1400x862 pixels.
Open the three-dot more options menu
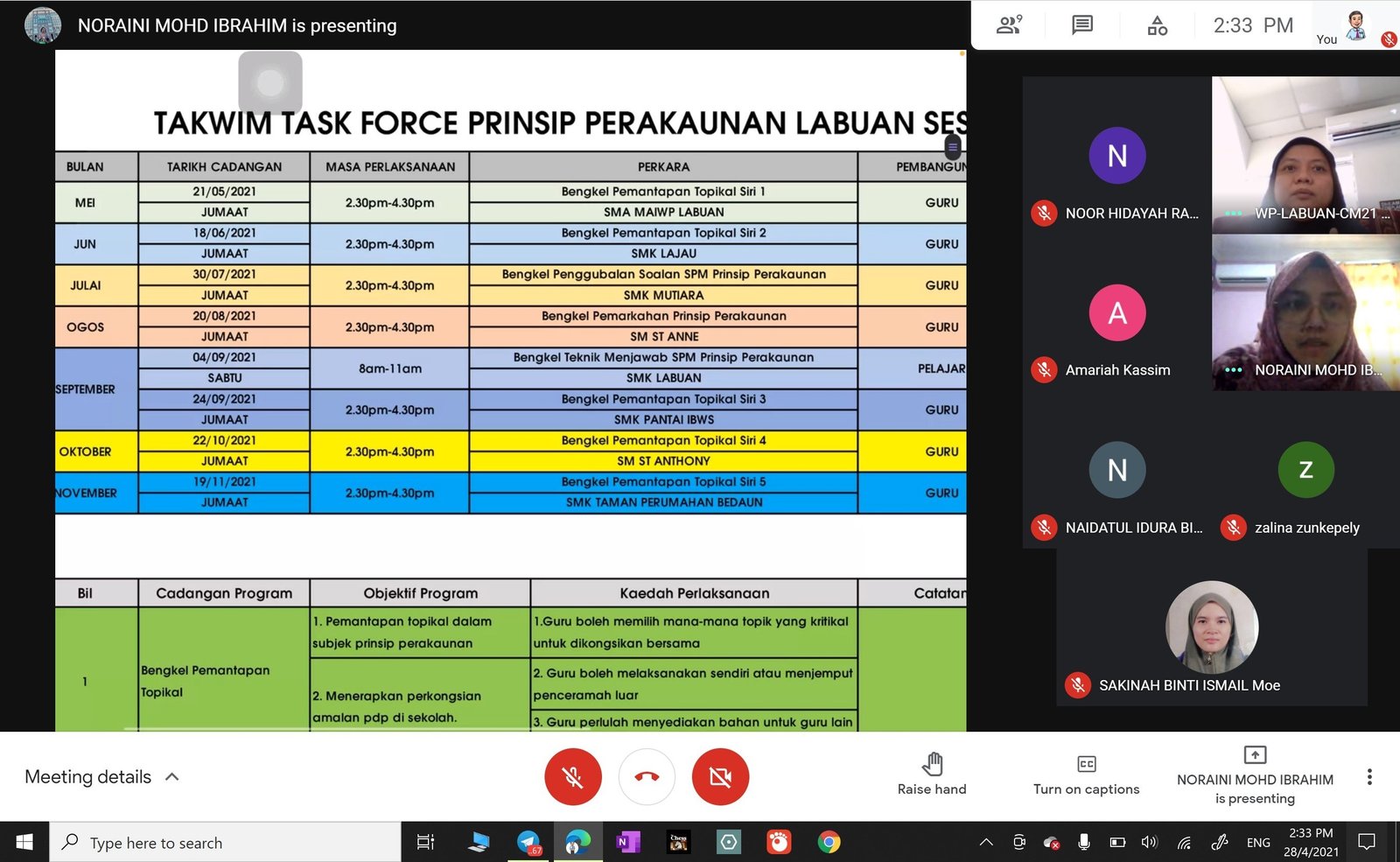[x=1369, y=776]
